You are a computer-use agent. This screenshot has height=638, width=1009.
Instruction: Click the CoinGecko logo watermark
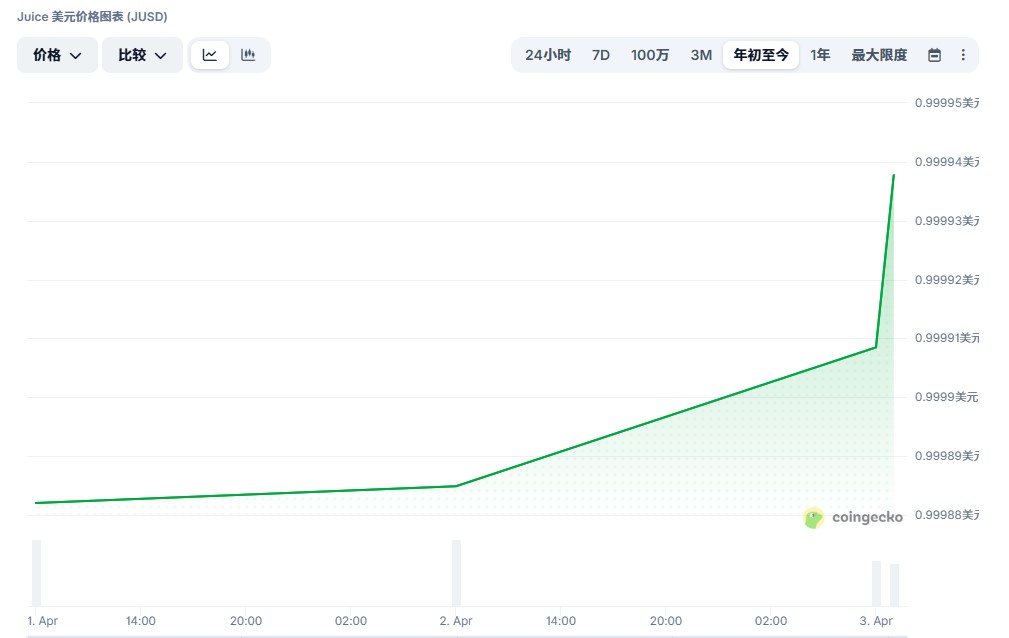point(853,517)
